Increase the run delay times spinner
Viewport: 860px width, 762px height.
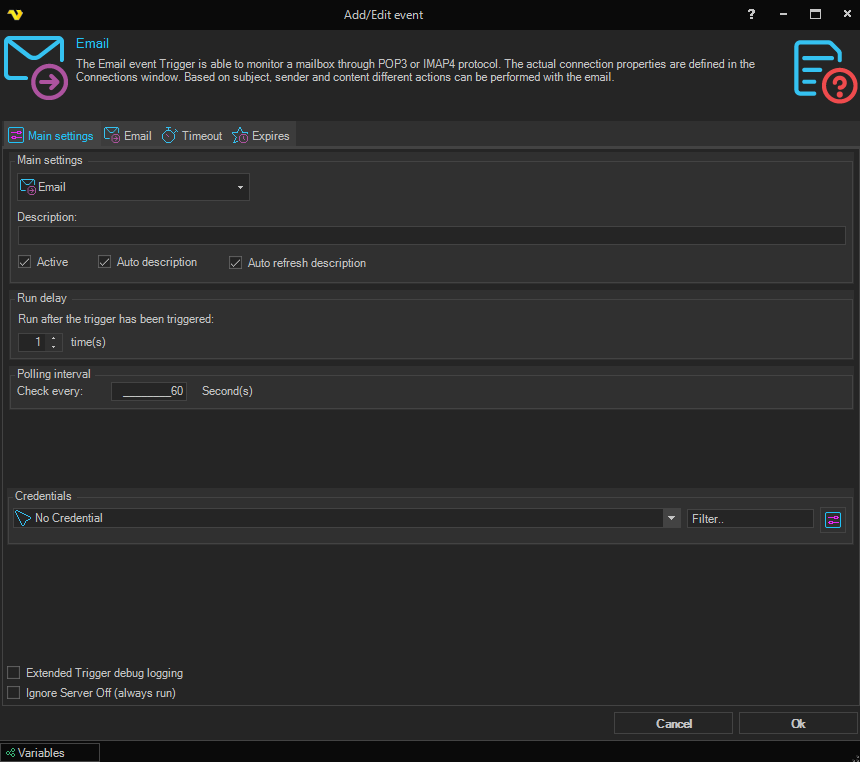click(53, 338)
